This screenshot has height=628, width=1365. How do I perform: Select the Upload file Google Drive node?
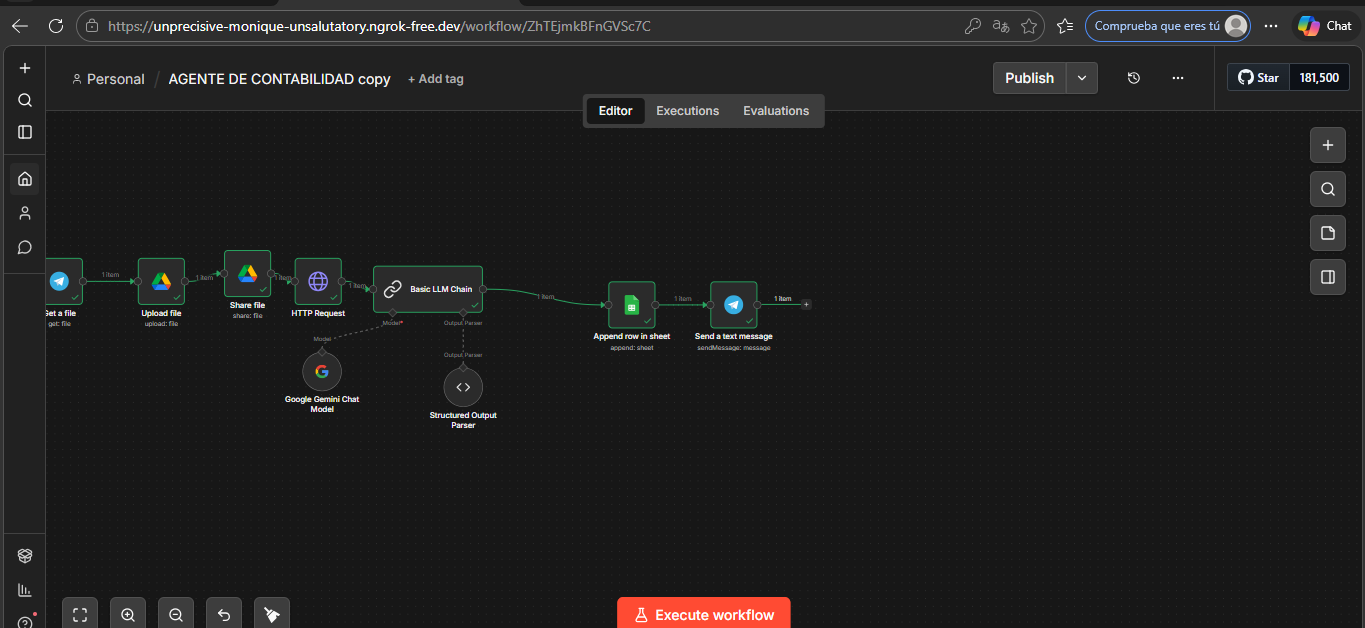pyautogui.click(x=161, y=282)
